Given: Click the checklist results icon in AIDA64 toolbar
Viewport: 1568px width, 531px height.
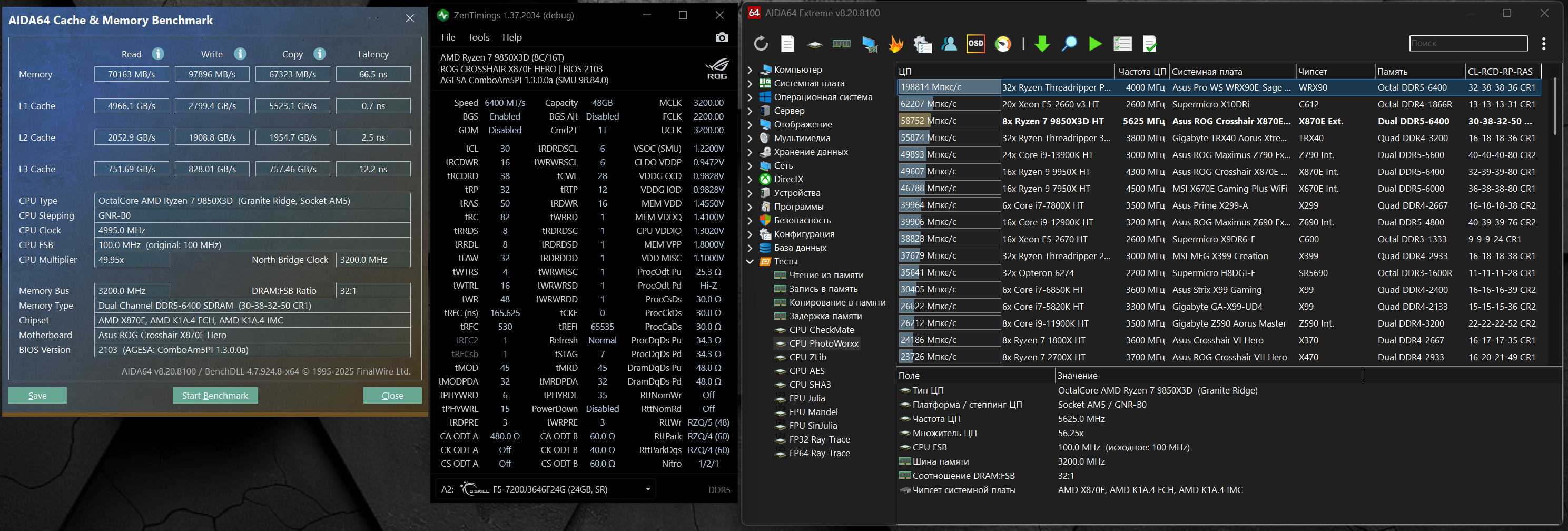Looking at the screenshot, I should [x=1122, y=44].
